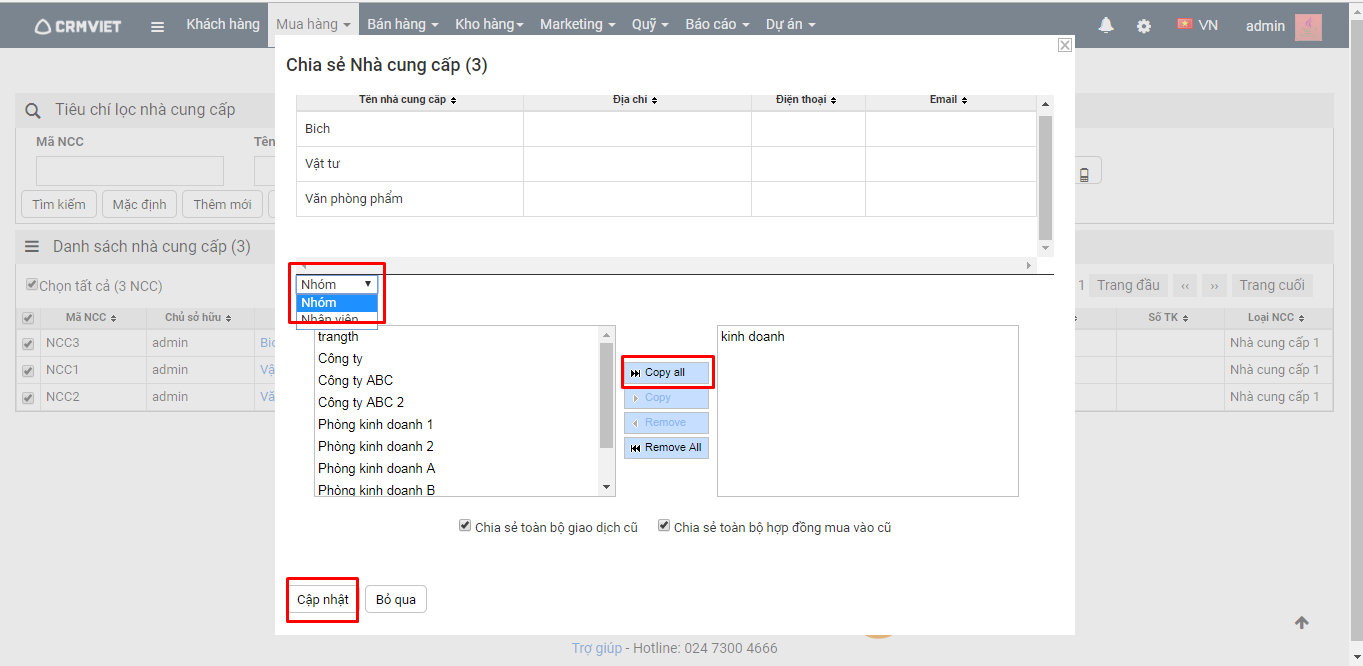The height and width of the screenshot is (666, 1363).
Task: Open the Marketing menu
Action: tap(577, 25)
